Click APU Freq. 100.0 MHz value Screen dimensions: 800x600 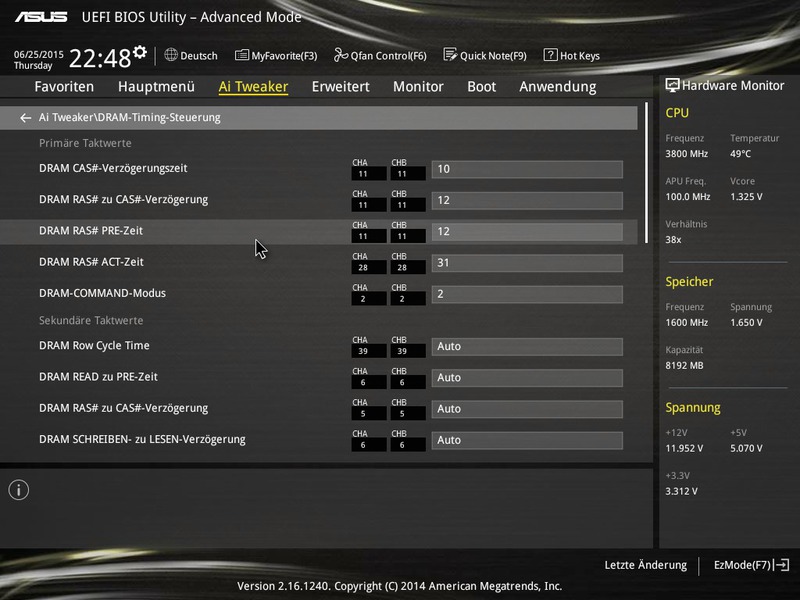(x=687, y=197)
